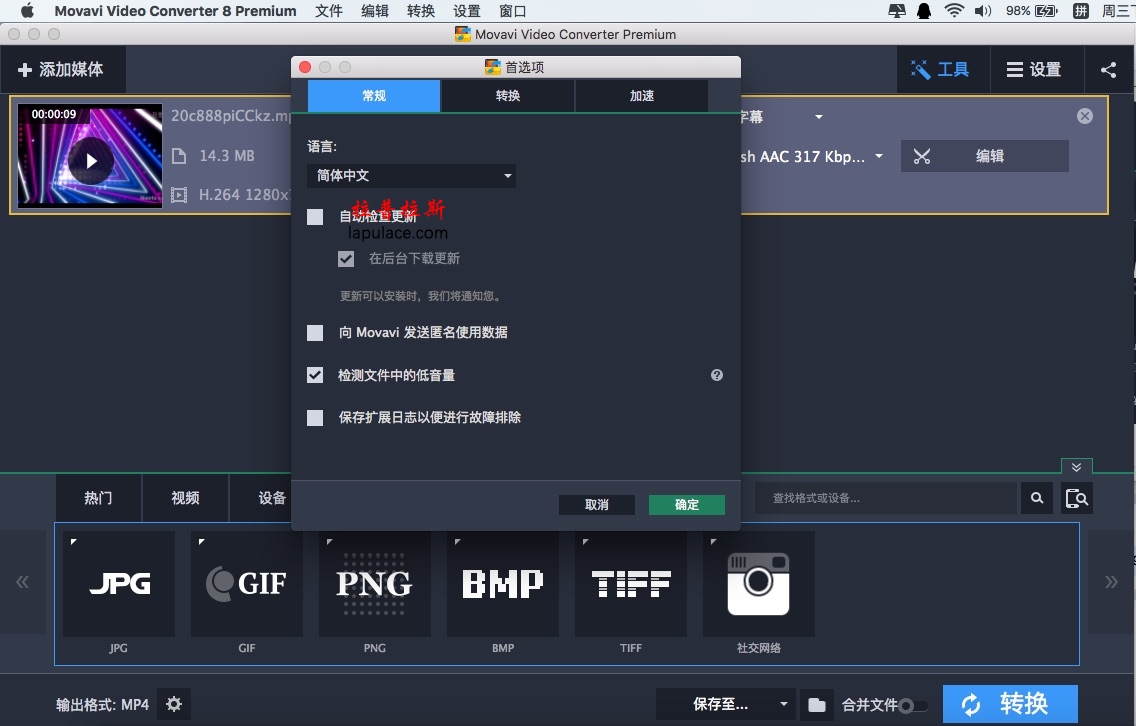Open output format gear settings
The height and width of the screenshot is (726, 1136).
tap(174, 704)
